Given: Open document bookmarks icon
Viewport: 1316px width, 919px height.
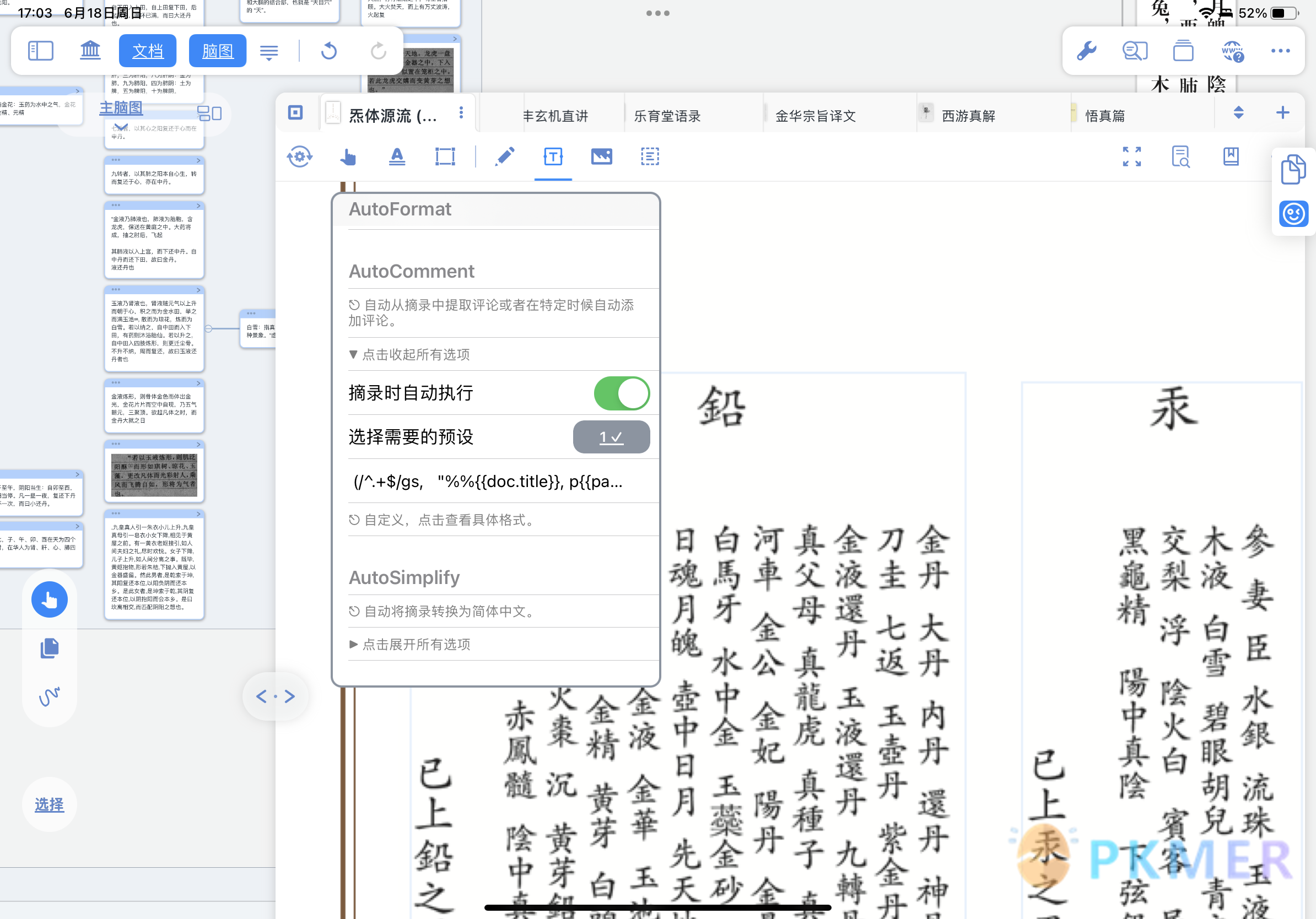Looking at the screenshot, I should (1231, 156).
